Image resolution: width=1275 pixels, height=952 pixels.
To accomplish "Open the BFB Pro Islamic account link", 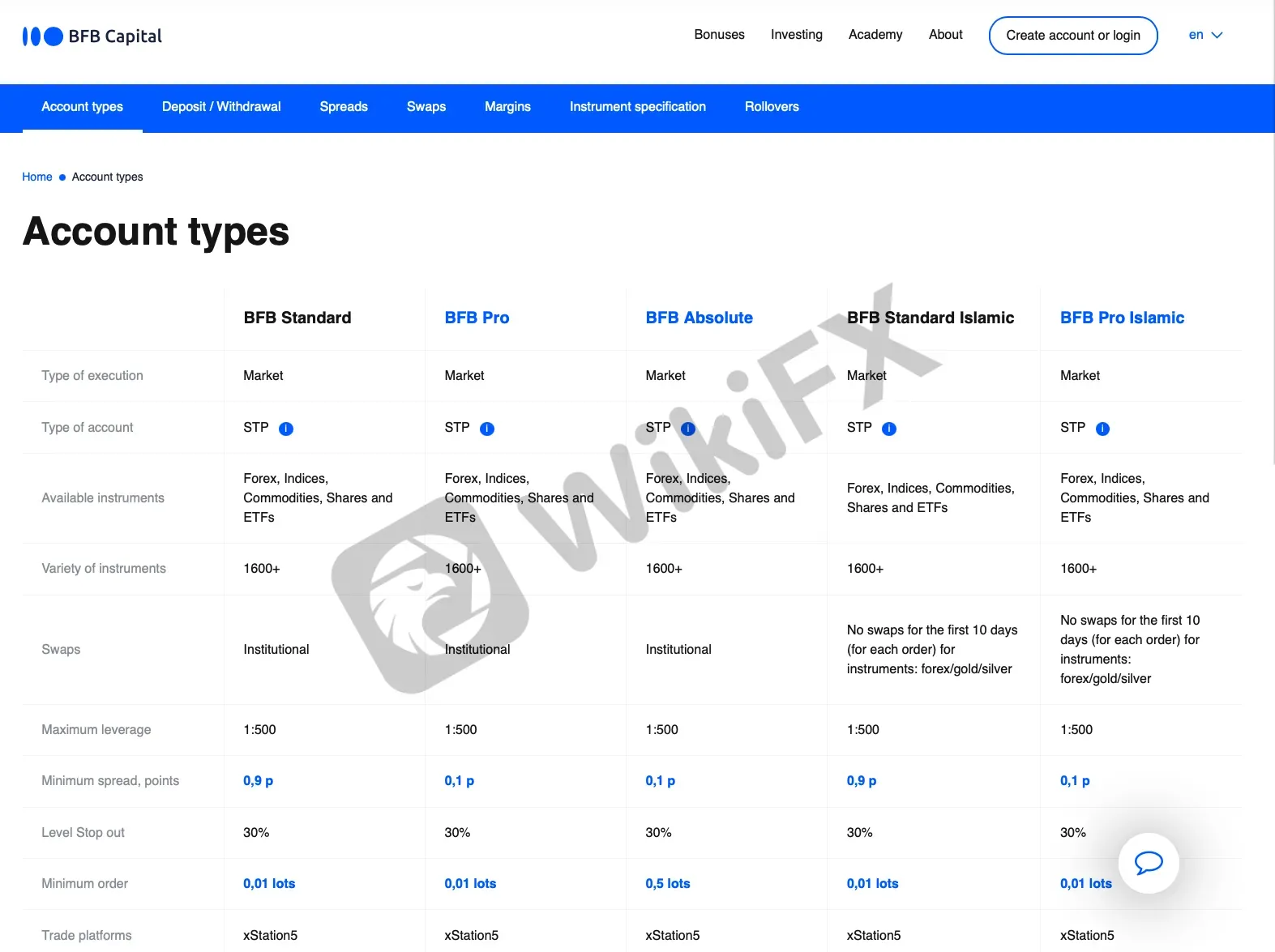I will (1122, 318).
